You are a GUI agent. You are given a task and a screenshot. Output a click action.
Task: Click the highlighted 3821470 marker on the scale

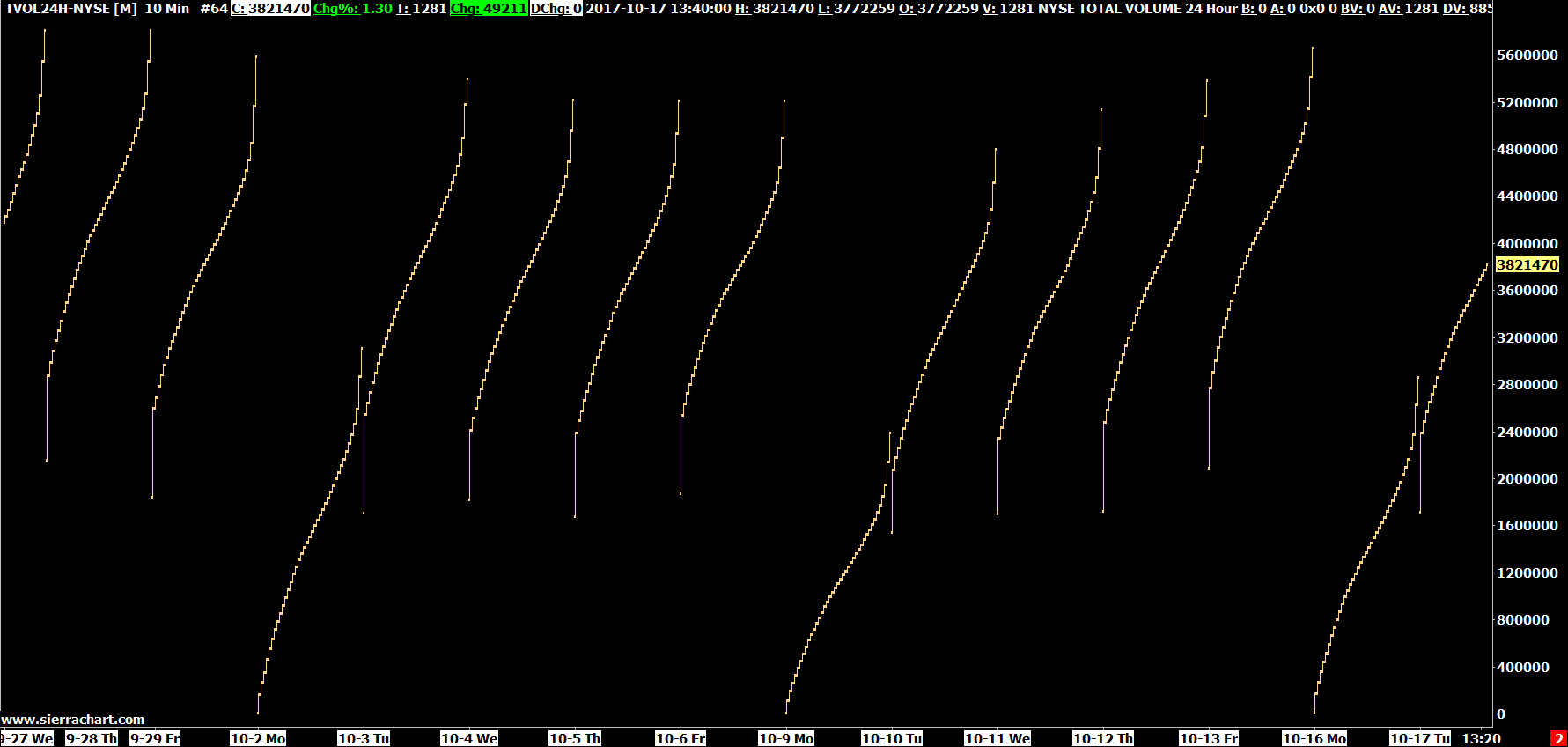1528,264
